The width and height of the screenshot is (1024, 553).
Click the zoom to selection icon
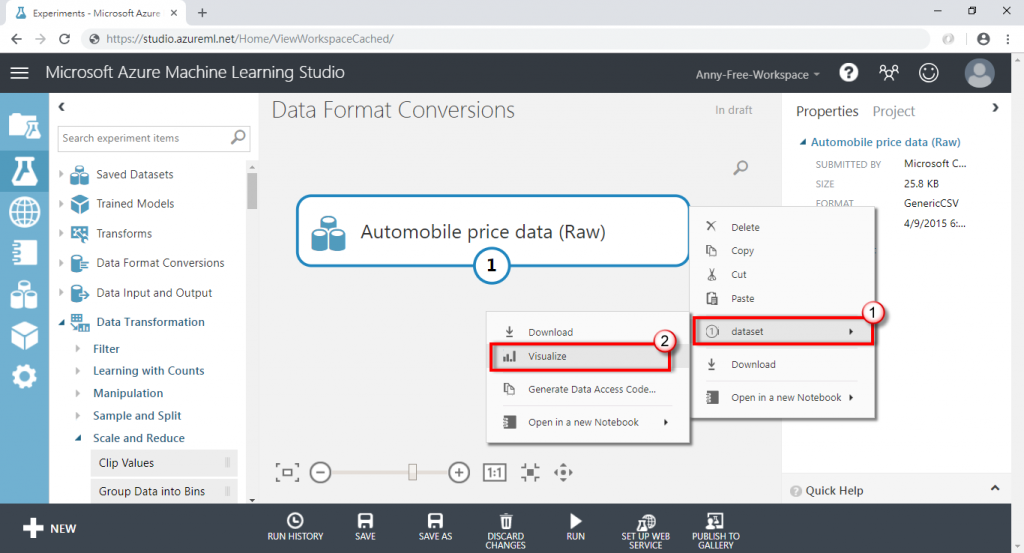tap(530, 472)
